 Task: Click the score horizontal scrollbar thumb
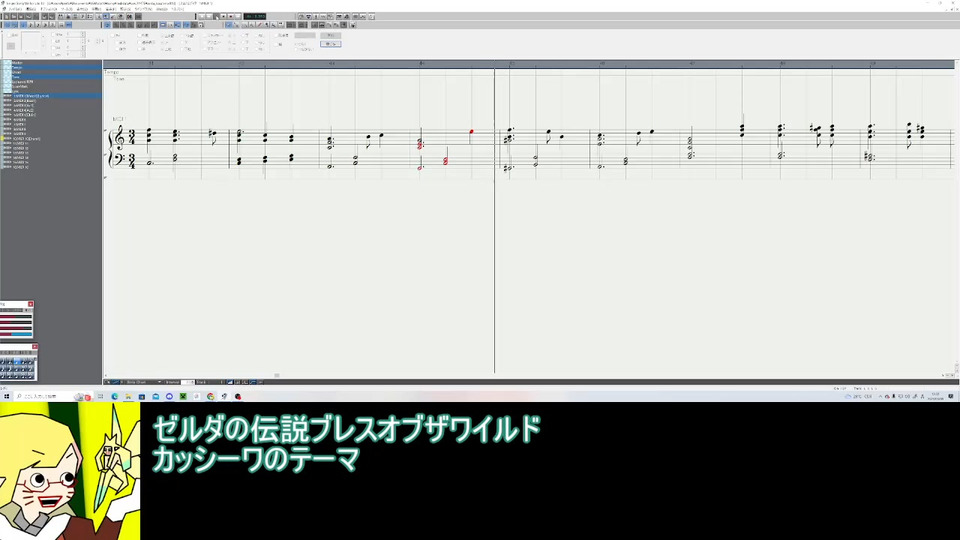click(277, 375)
